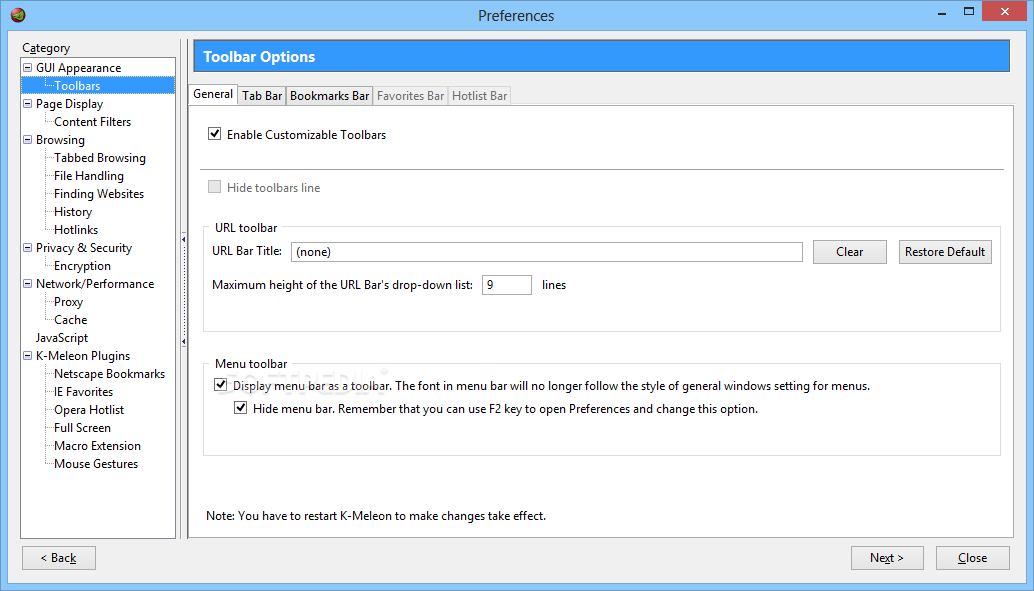Open Mouse Gestures plugin settings
This screenshot has width=1034, height=591.
[x=96, y=464]
